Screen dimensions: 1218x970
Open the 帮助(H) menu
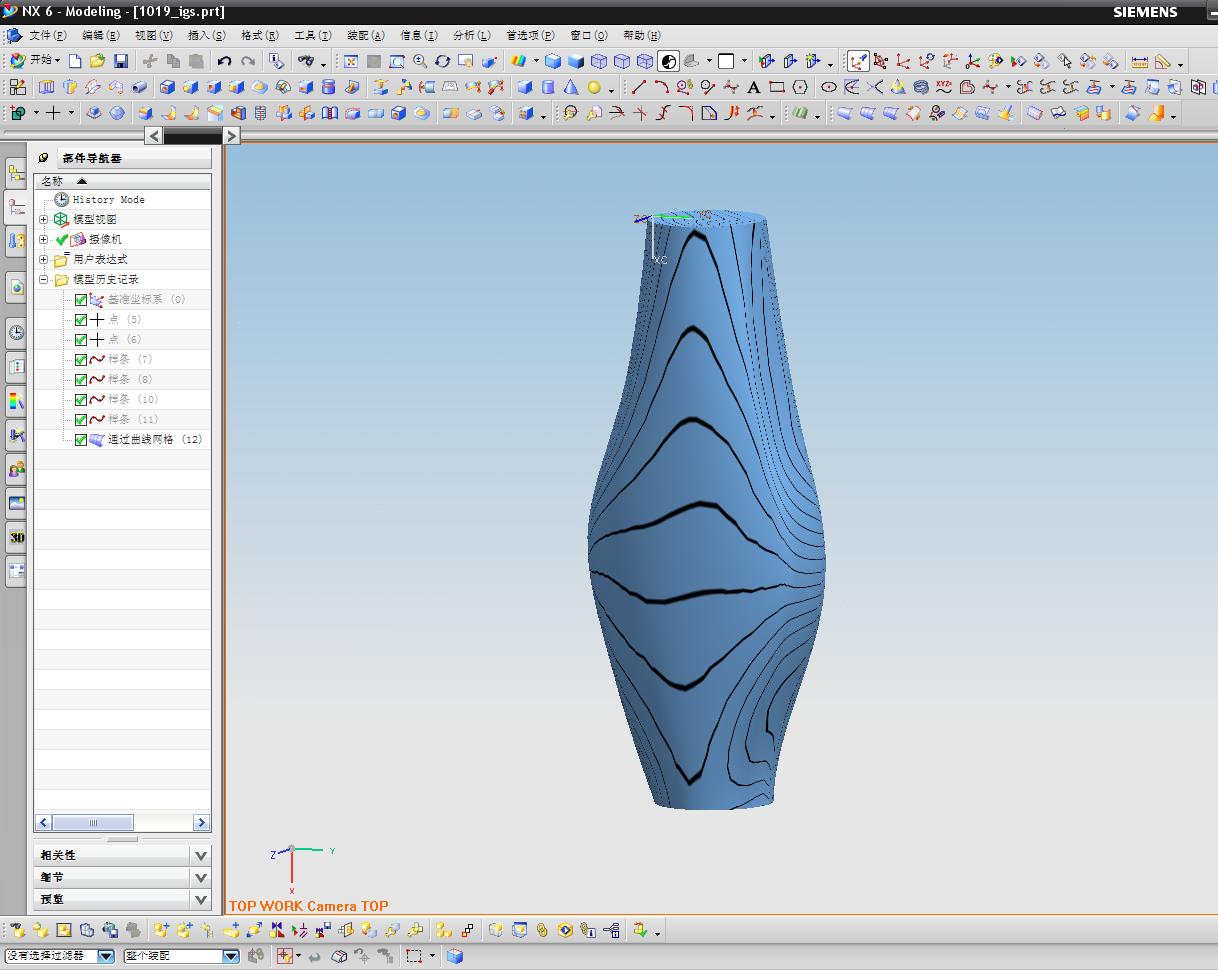641,35
